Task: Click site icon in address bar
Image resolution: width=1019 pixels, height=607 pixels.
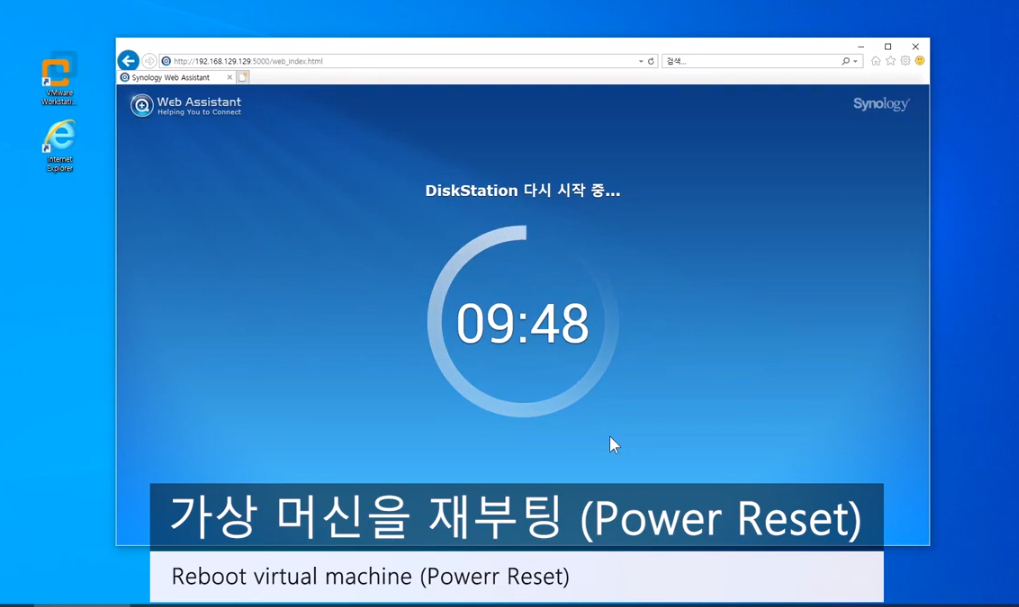Action: [166, 61]
